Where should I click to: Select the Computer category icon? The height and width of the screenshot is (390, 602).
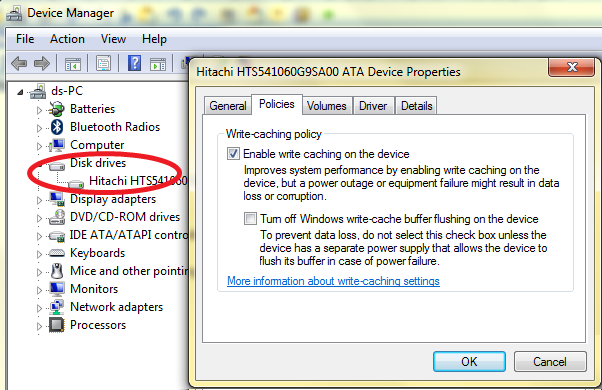coord(57,145)
